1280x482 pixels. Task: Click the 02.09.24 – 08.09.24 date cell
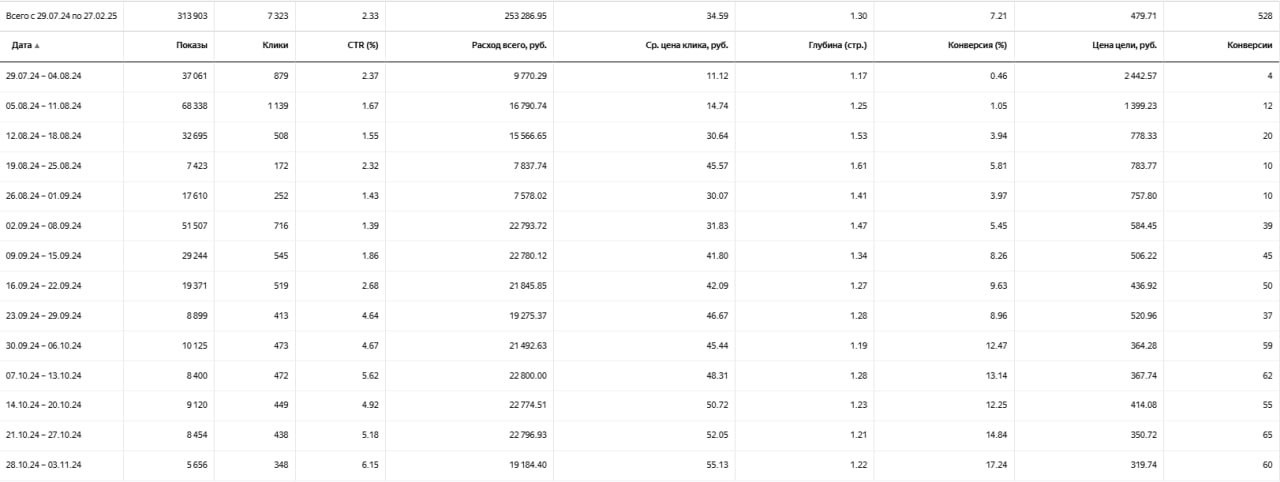[x=43, y=226]
